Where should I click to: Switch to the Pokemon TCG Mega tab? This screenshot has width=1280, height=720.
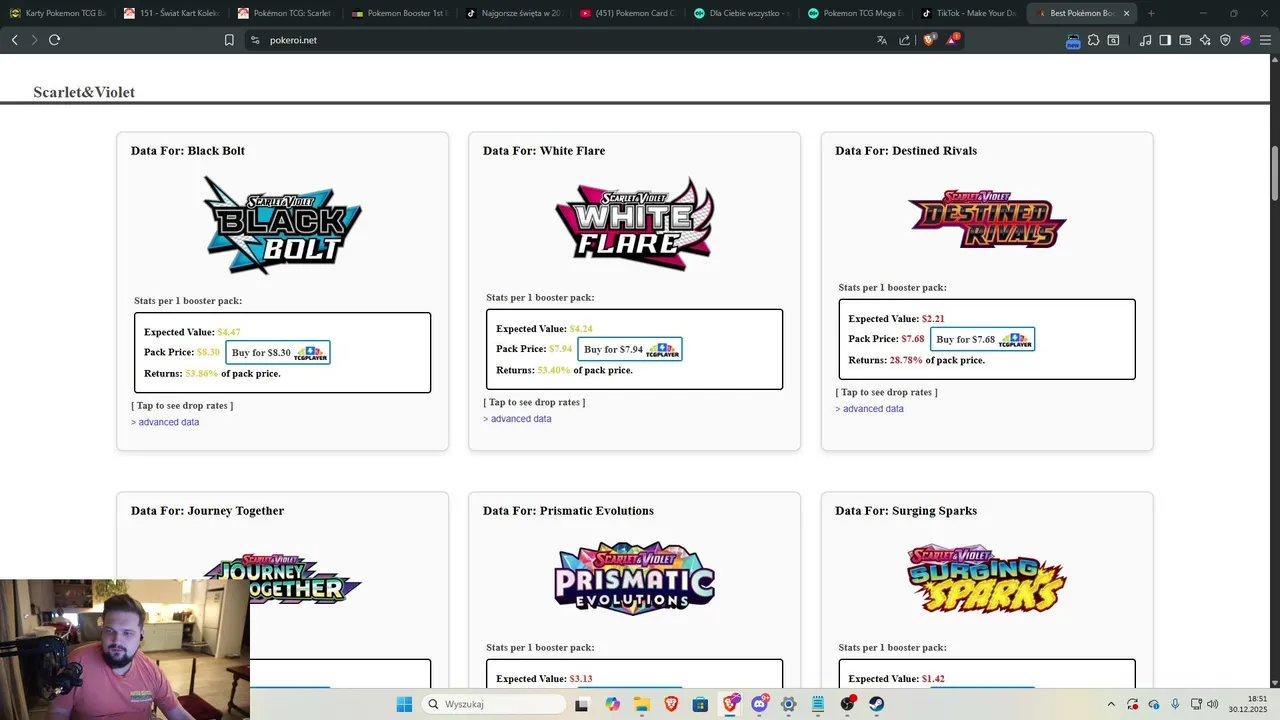pyautogui.click(x=855, y=13)
